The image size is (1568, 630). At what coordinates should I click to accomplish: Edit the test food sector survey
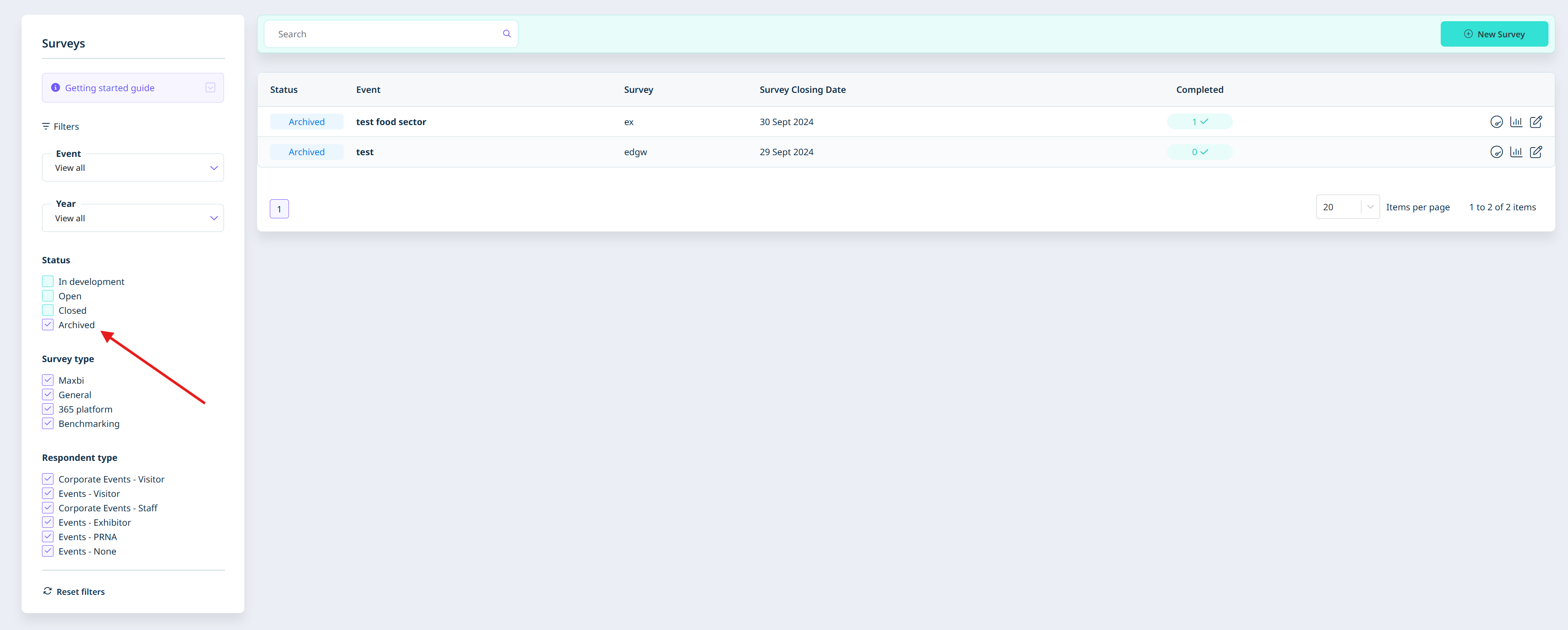coord(1536,122)
